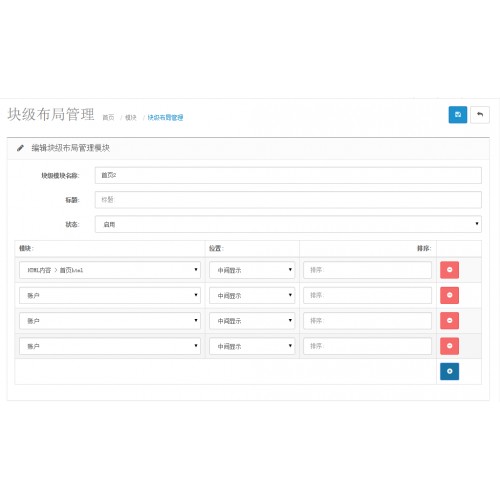Remove the second module row
The image size is (500, 500).
[x=449, y=295]
